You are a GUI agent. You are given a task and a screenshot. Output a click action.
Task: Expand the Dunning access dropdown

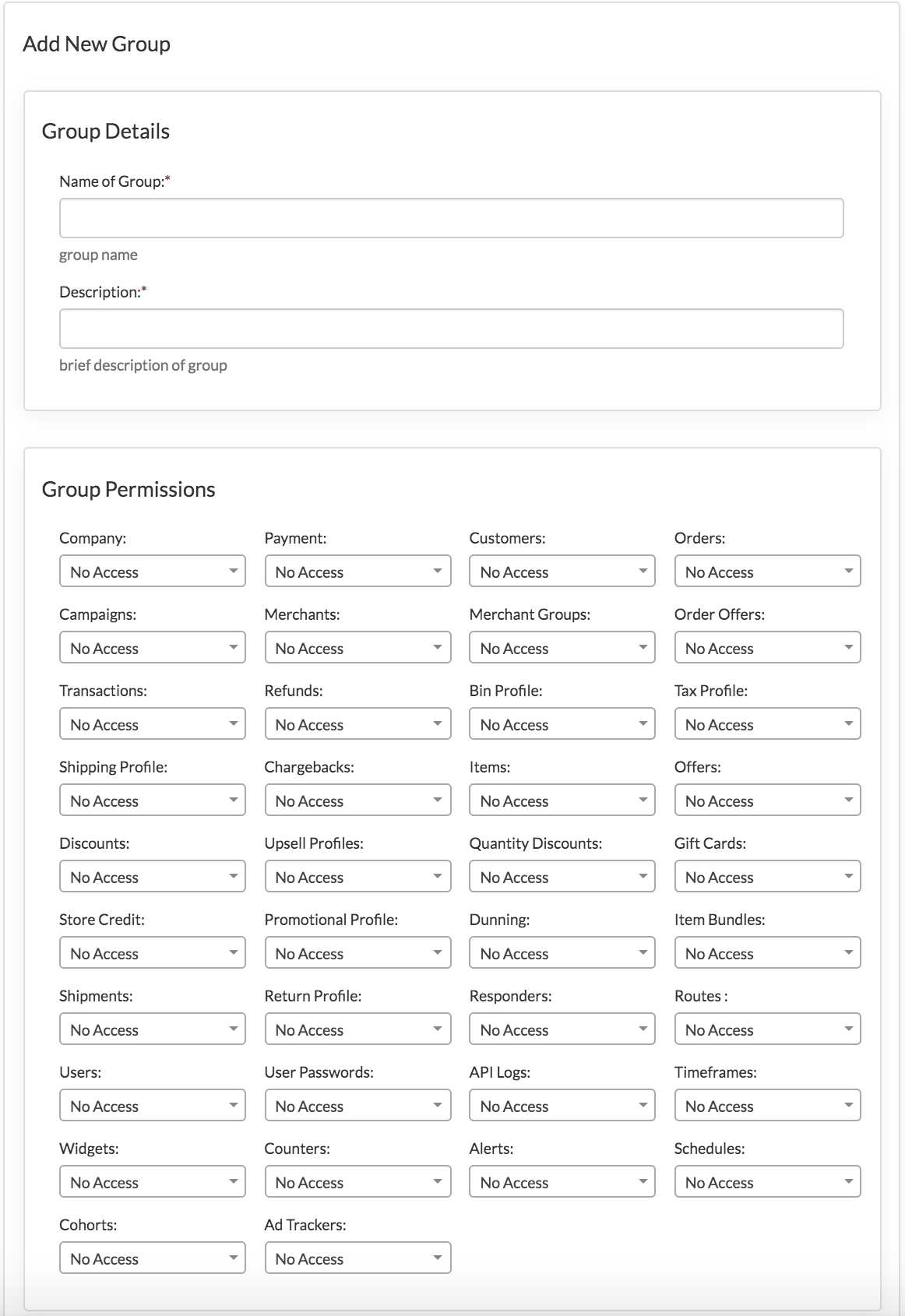tap(562, 953)
